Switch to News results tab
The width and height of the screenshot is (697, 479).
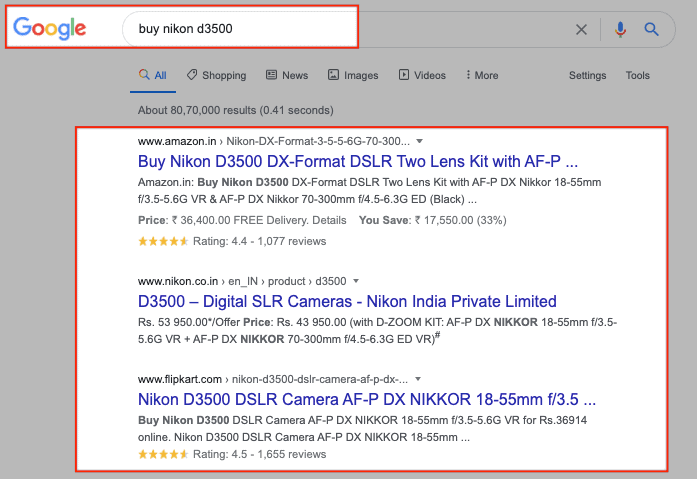tap(286, 75)
